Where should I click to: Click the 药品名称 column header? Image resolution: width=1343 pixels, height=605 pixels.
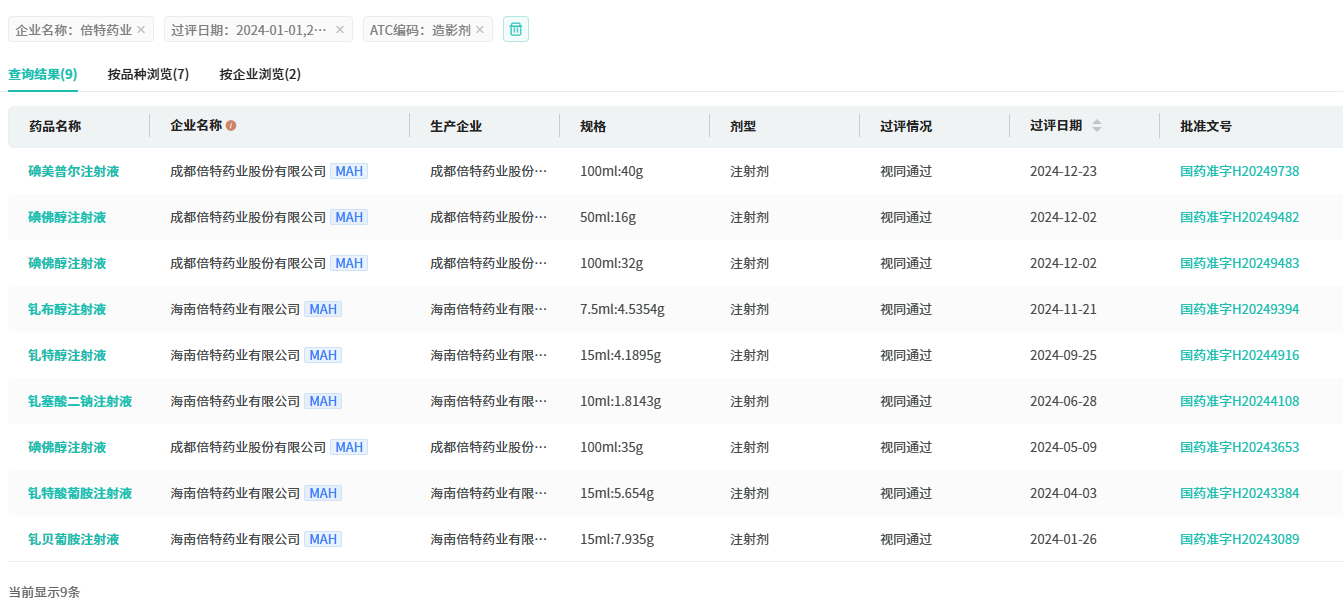[55, 126]
